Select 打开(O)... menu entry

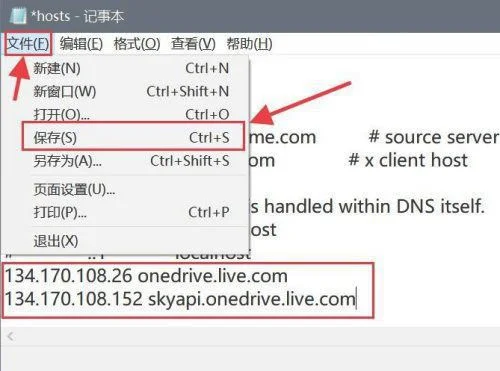point(131,115)
